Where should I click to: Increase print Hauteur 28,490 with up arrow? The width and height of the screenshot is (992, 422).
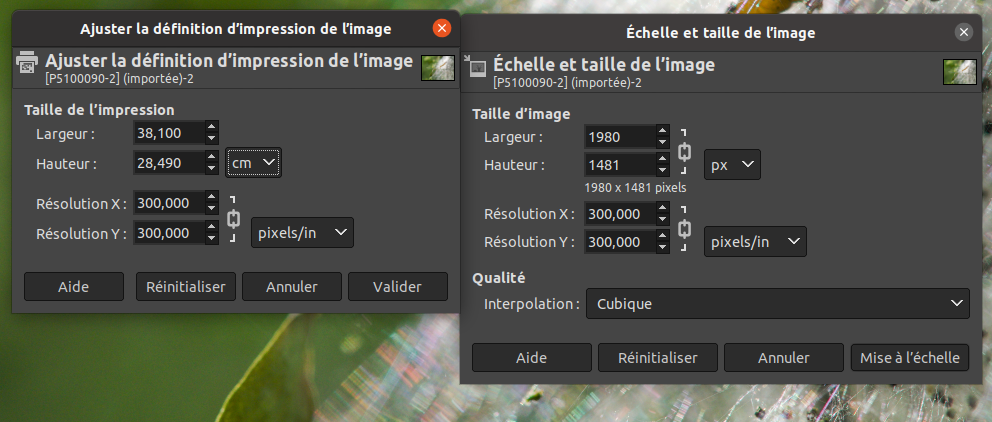click(212, 156)
